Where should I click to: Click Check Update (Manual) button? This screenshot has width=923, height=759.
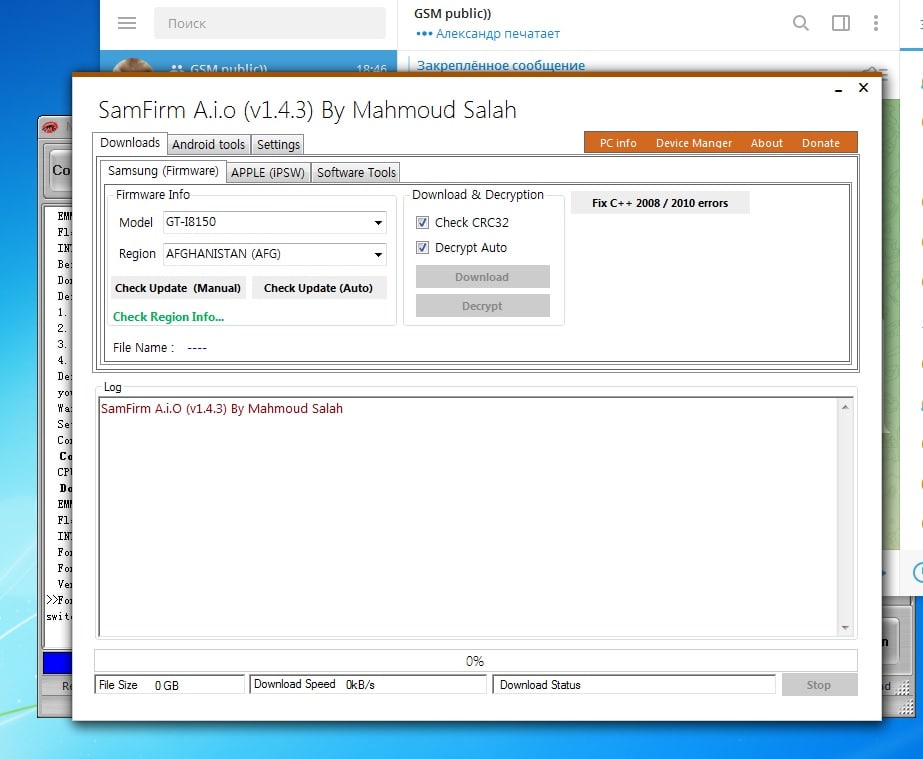178,288
